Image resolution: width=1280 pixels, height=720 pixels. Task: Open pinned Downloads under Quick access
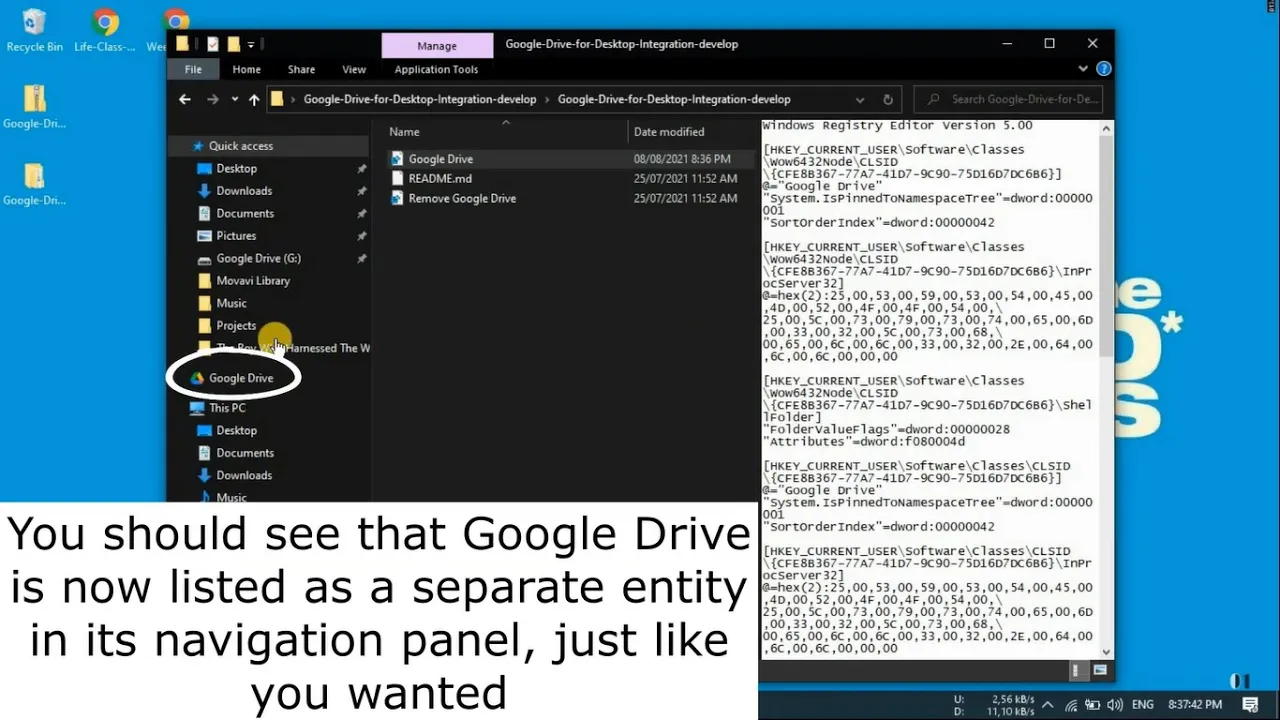[x=244, y=191]
